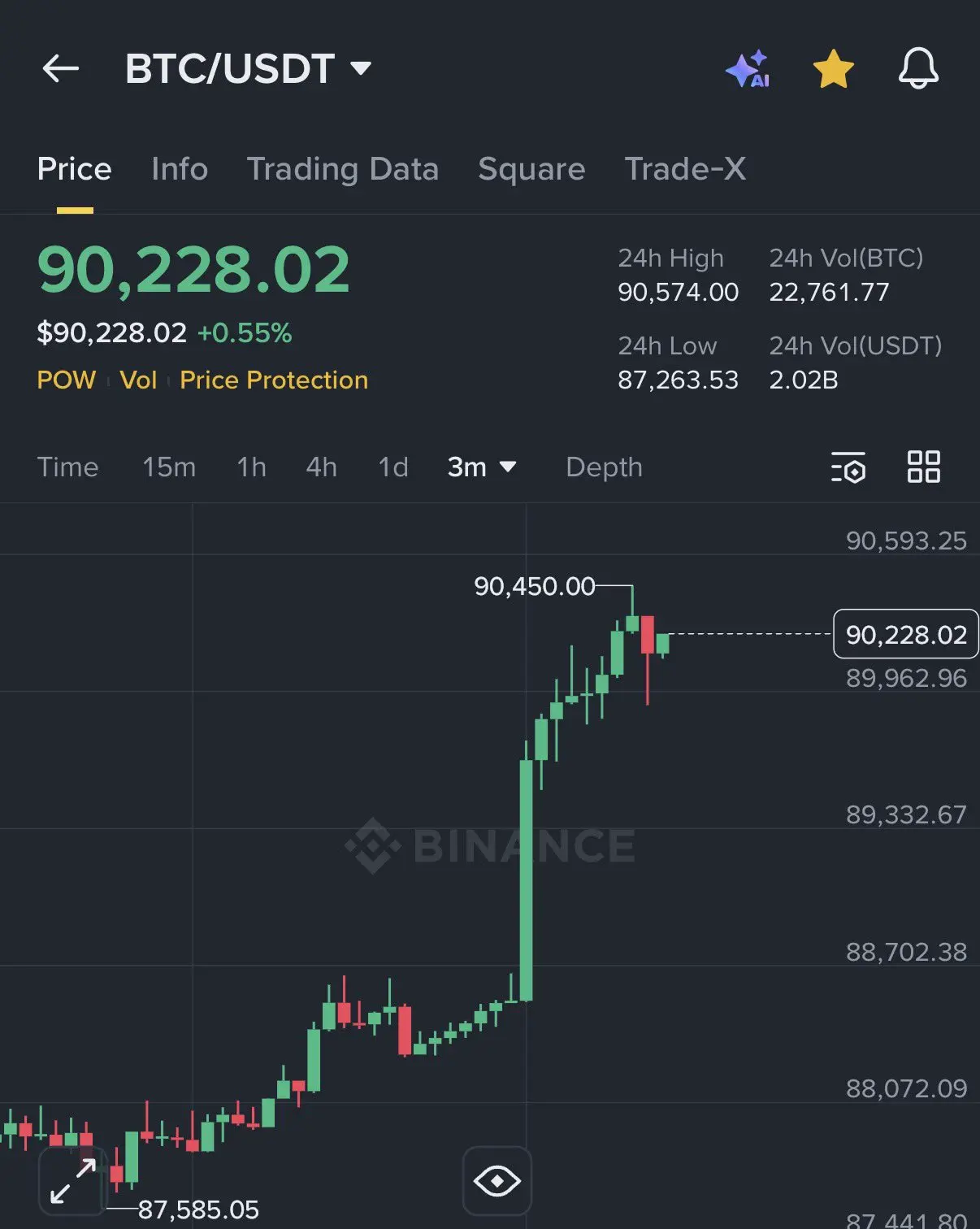The image size is (980, 1229).
Task: Open chart indicator settings icon
Action: [848, 467]
